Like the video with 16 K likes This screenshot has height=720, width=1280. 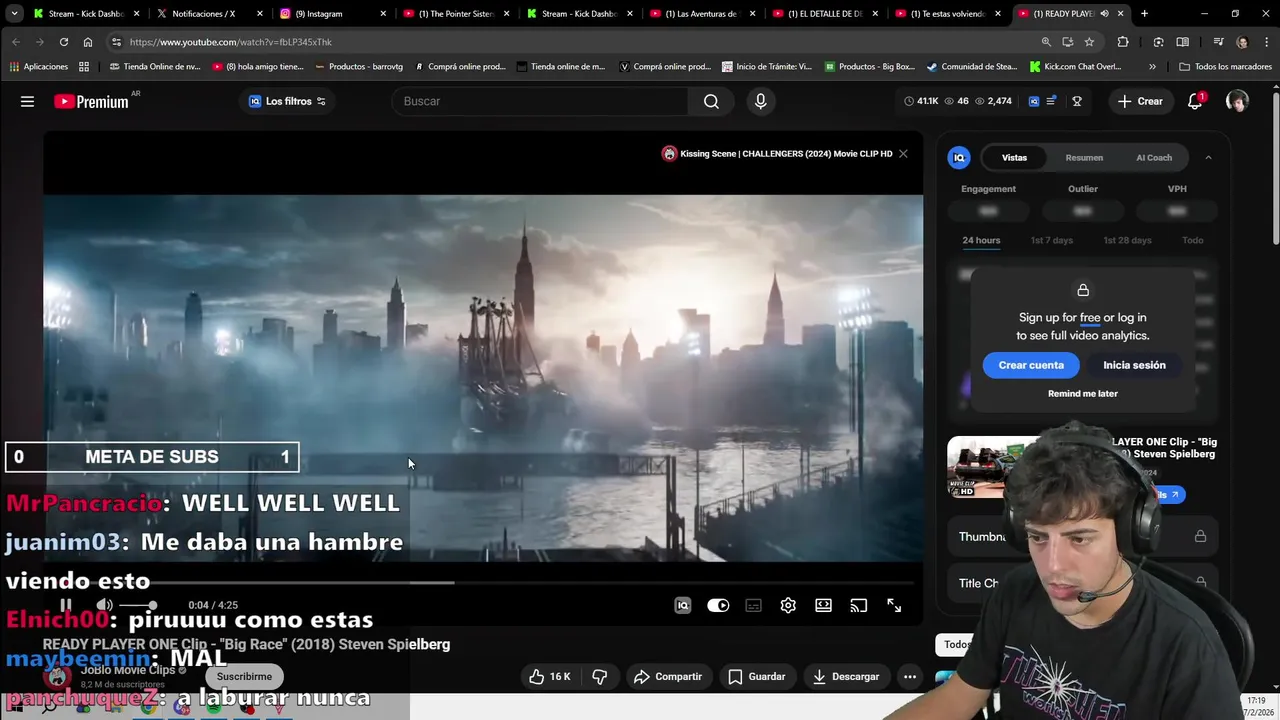(x=549, y=677)
